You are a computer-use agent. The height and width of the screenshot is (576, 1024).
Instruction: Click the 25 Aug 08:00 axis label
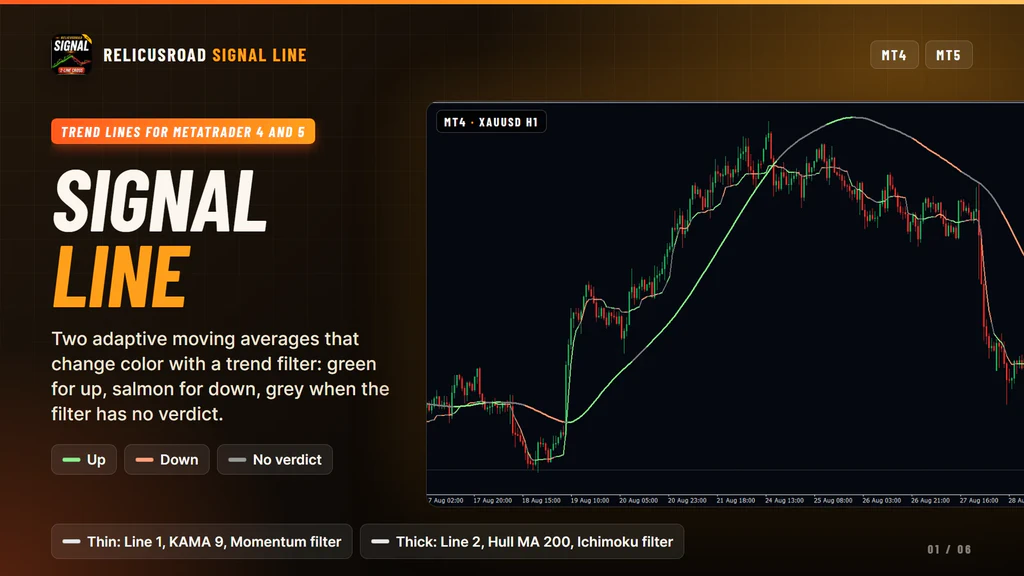(833, 500)
